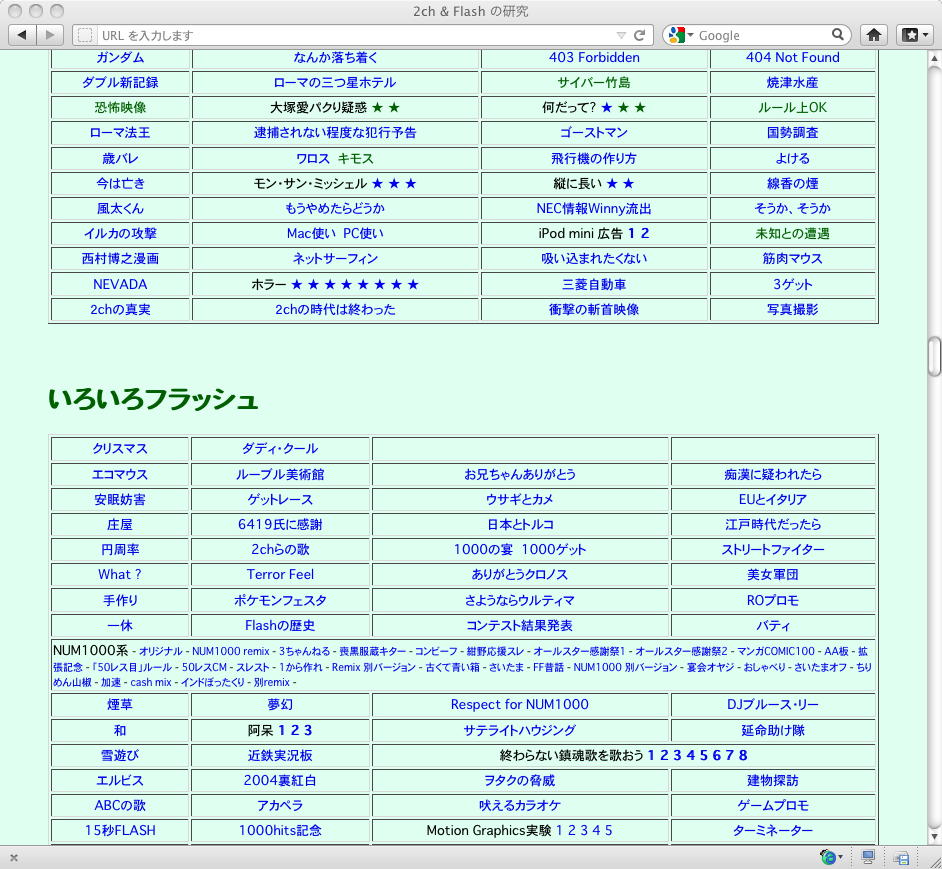Open the 恐怖映像 link

tap(120, 108)
